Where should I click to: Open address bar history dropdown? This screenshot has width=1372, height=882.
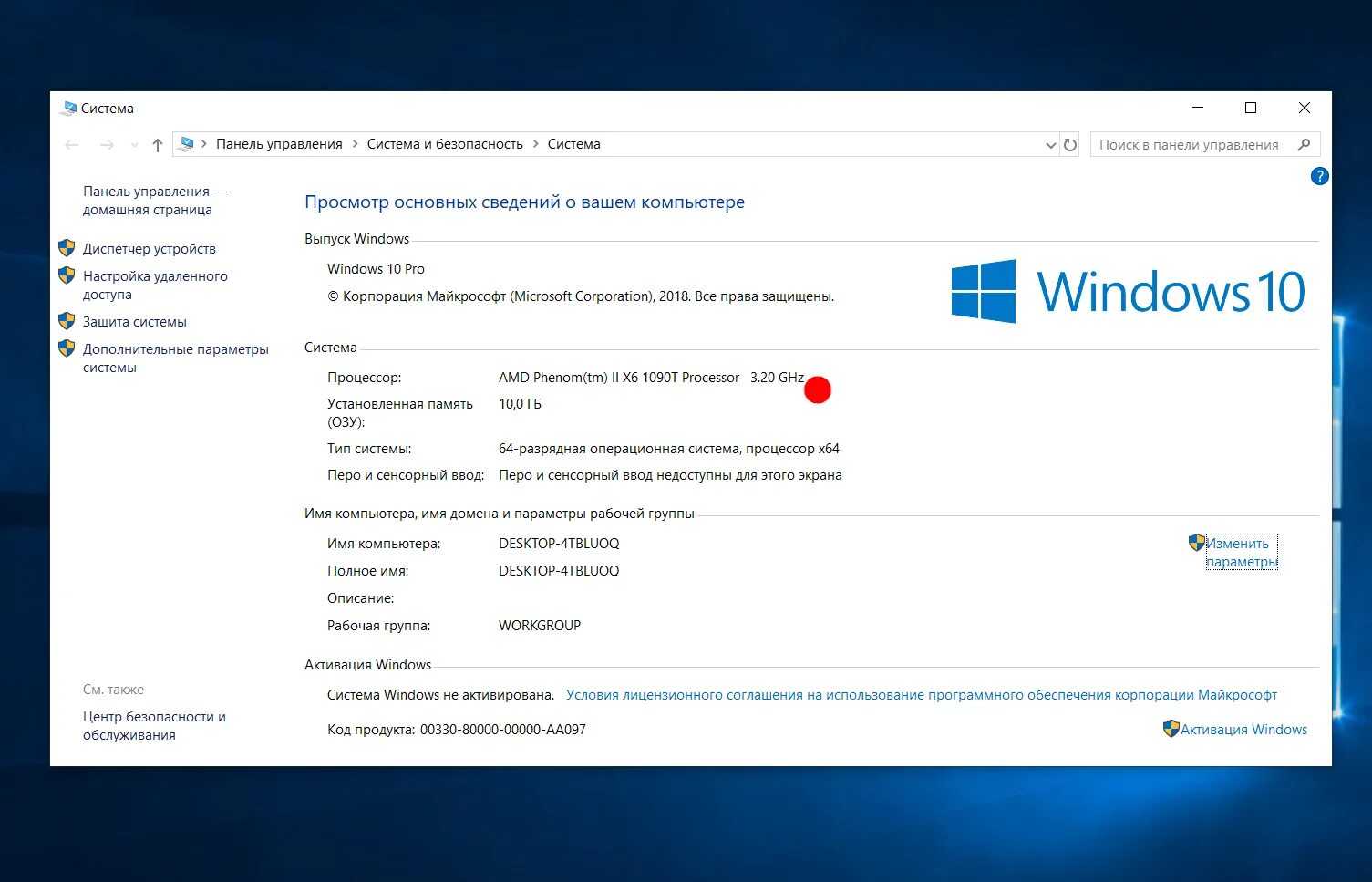tap(1050, 145)
